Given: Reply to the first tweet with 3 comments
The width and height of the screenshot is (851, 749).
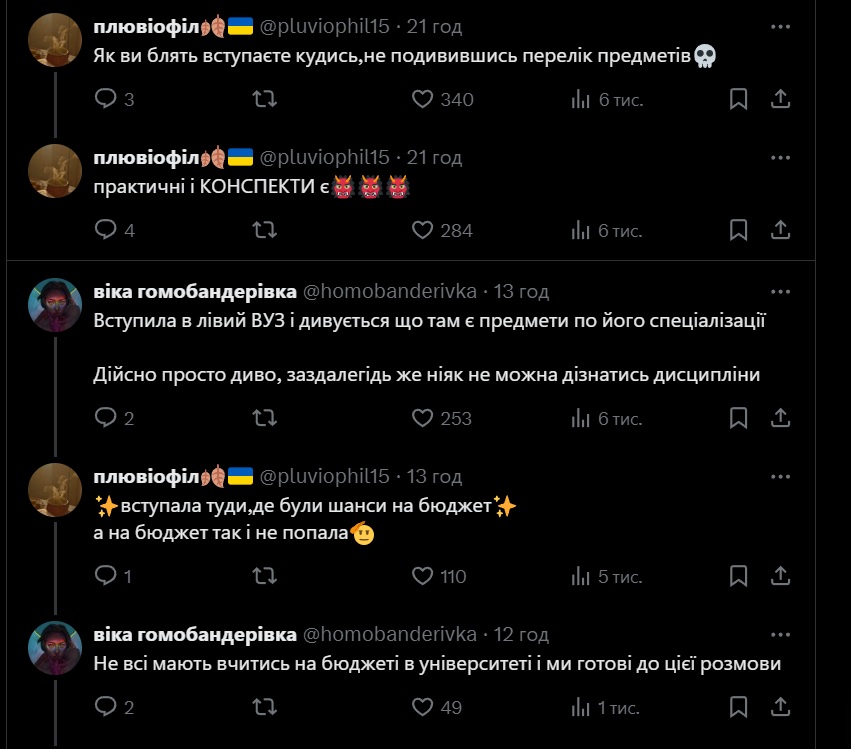Looking at the screenshot, I should coord(114,99).
